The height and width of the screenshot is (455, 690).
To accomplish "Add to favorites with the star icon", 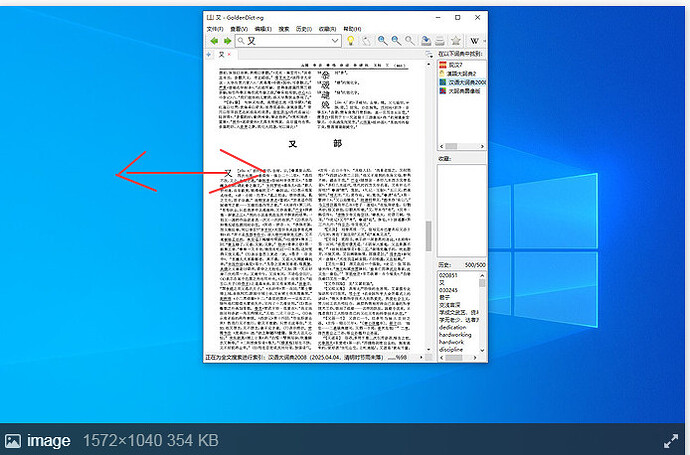I will [x=455, y=41].
